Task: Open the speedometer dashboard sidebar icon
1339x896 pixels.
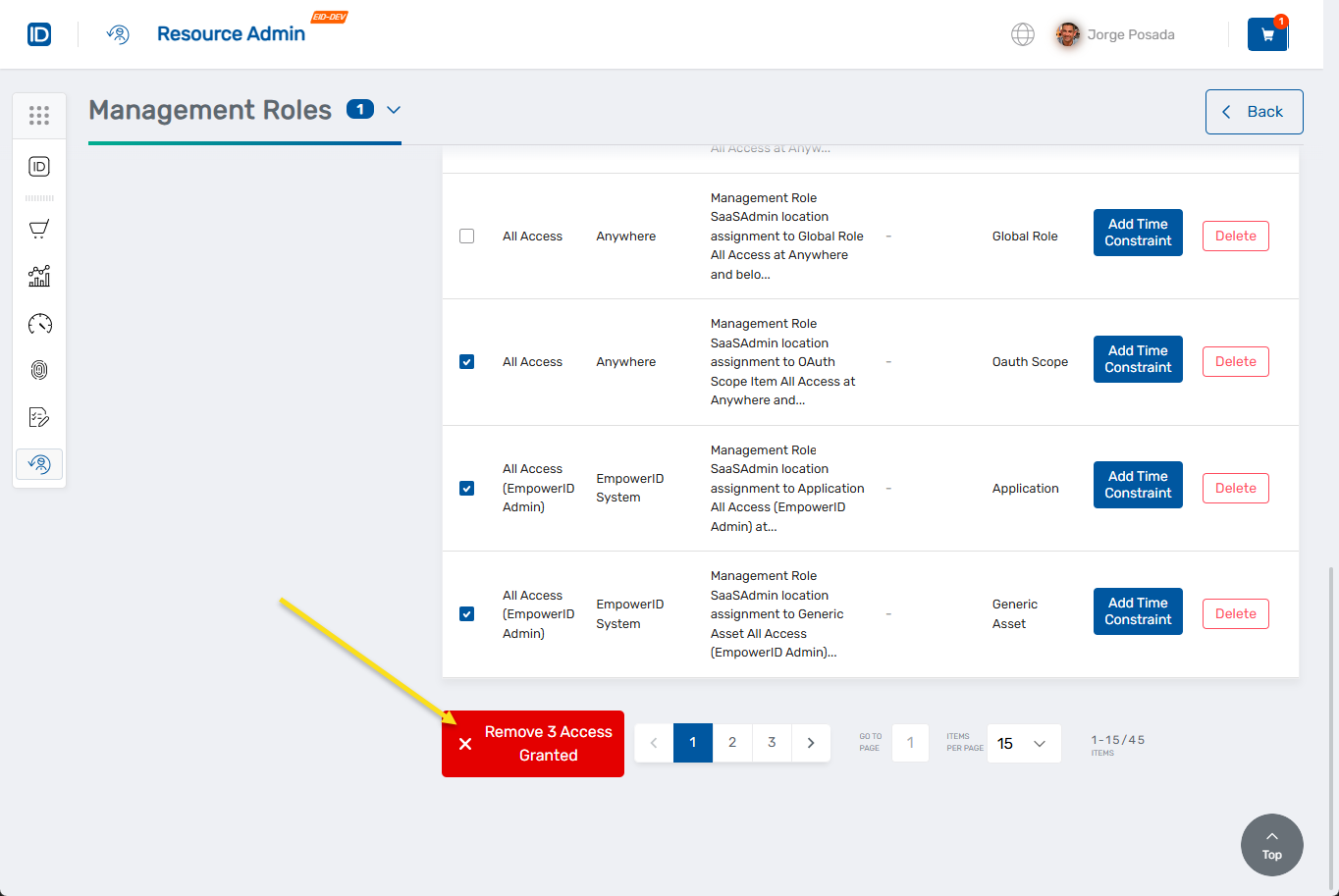Action: click(x=39, y=323)
